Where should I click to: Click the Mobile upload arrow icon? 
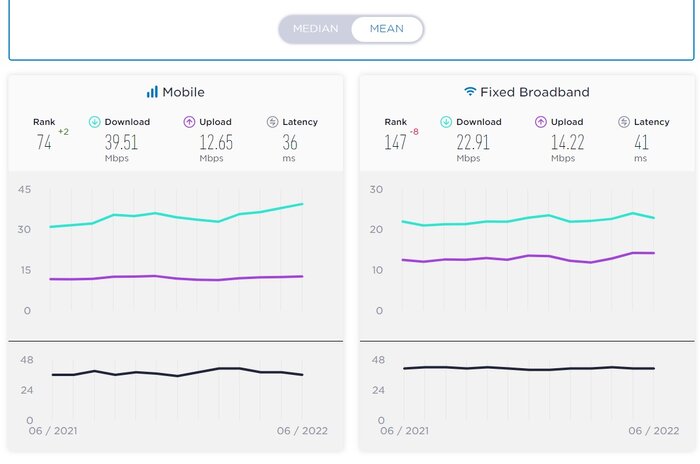(x=188, y=122)
